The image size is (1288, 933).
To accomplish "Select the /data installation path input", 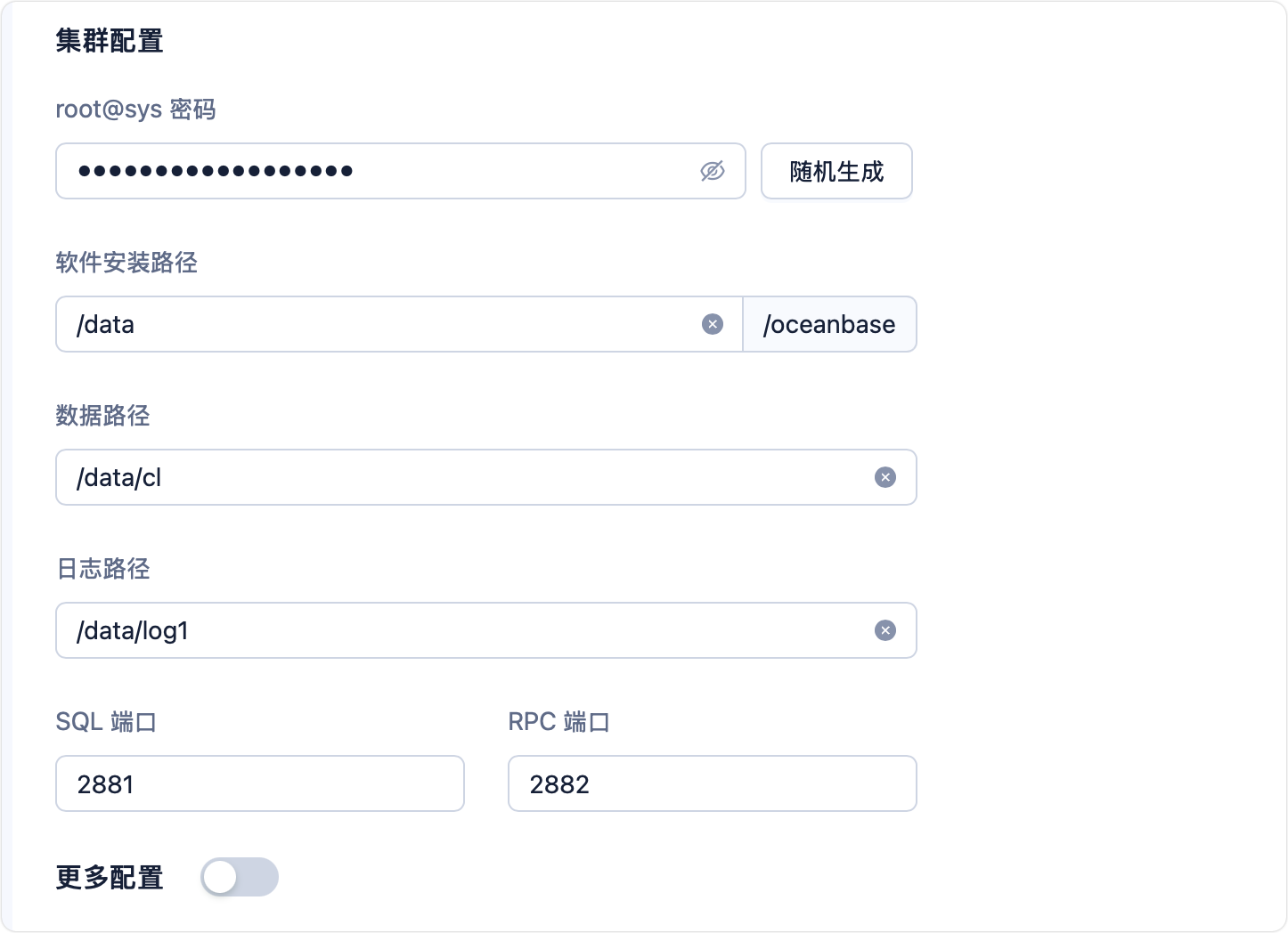I will [x=356, y=324].
